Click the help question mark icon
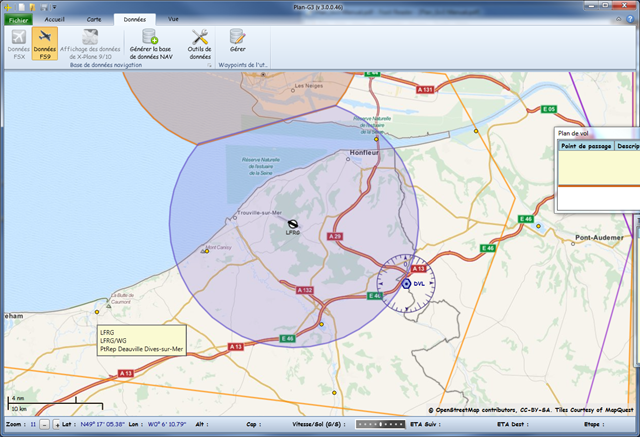Screen dimensions: 640x437 click(x=631, y=19)
